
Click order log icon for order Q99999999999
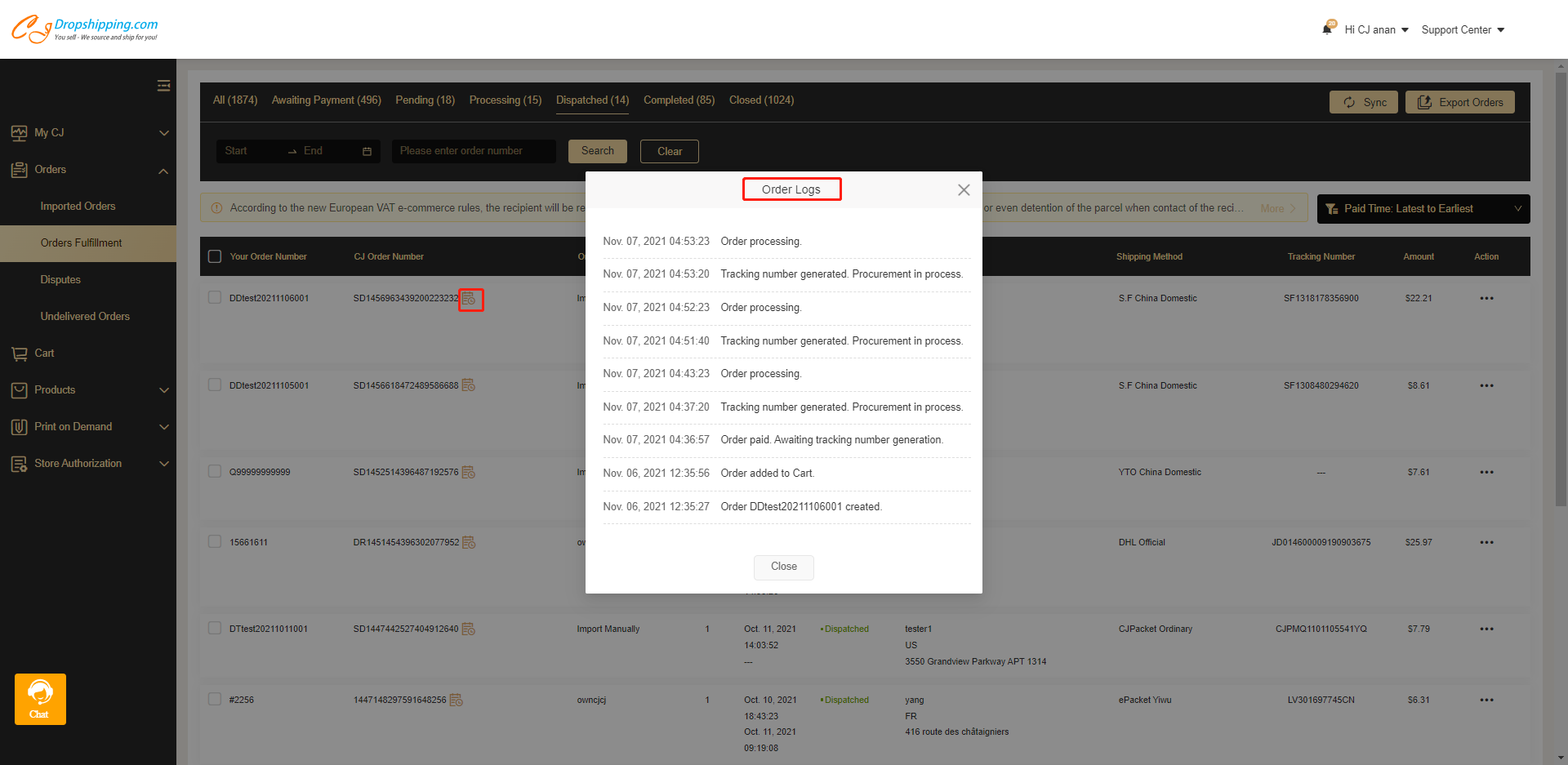pos(469,473)
